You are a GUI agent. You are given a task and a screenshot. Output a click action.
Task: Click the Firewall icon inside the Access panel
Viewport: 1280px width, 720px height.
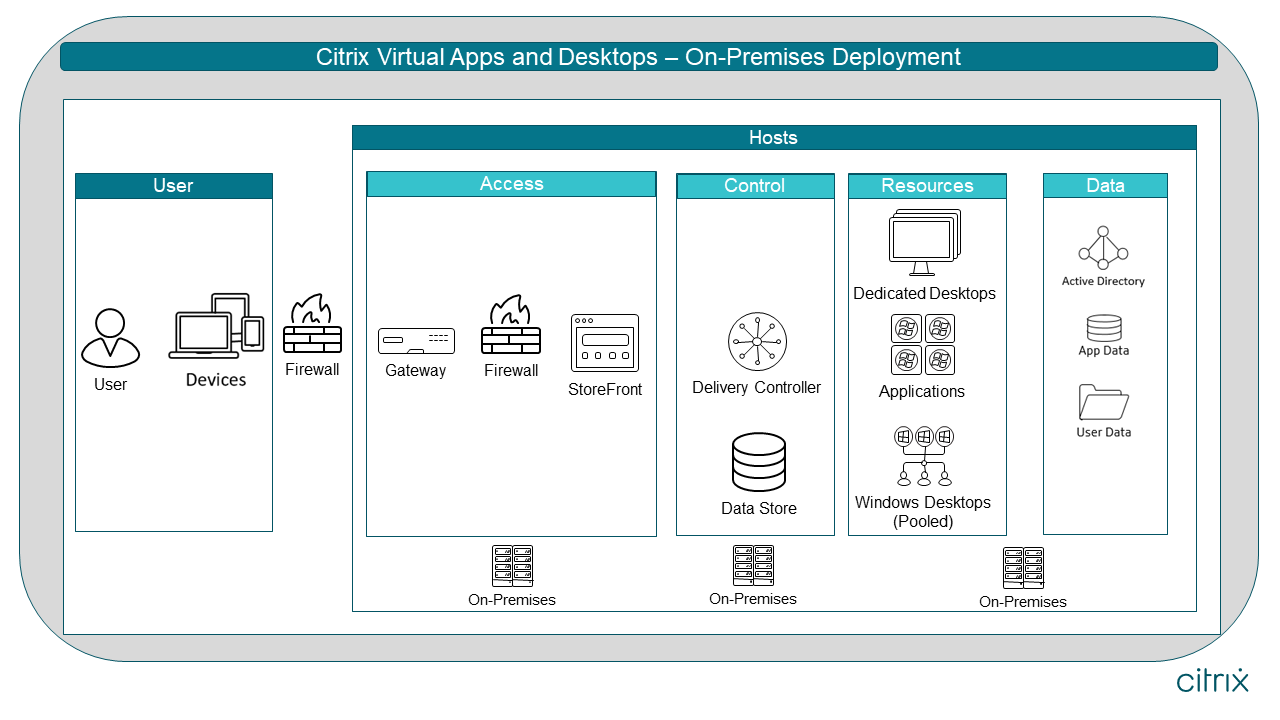point(511,325)
